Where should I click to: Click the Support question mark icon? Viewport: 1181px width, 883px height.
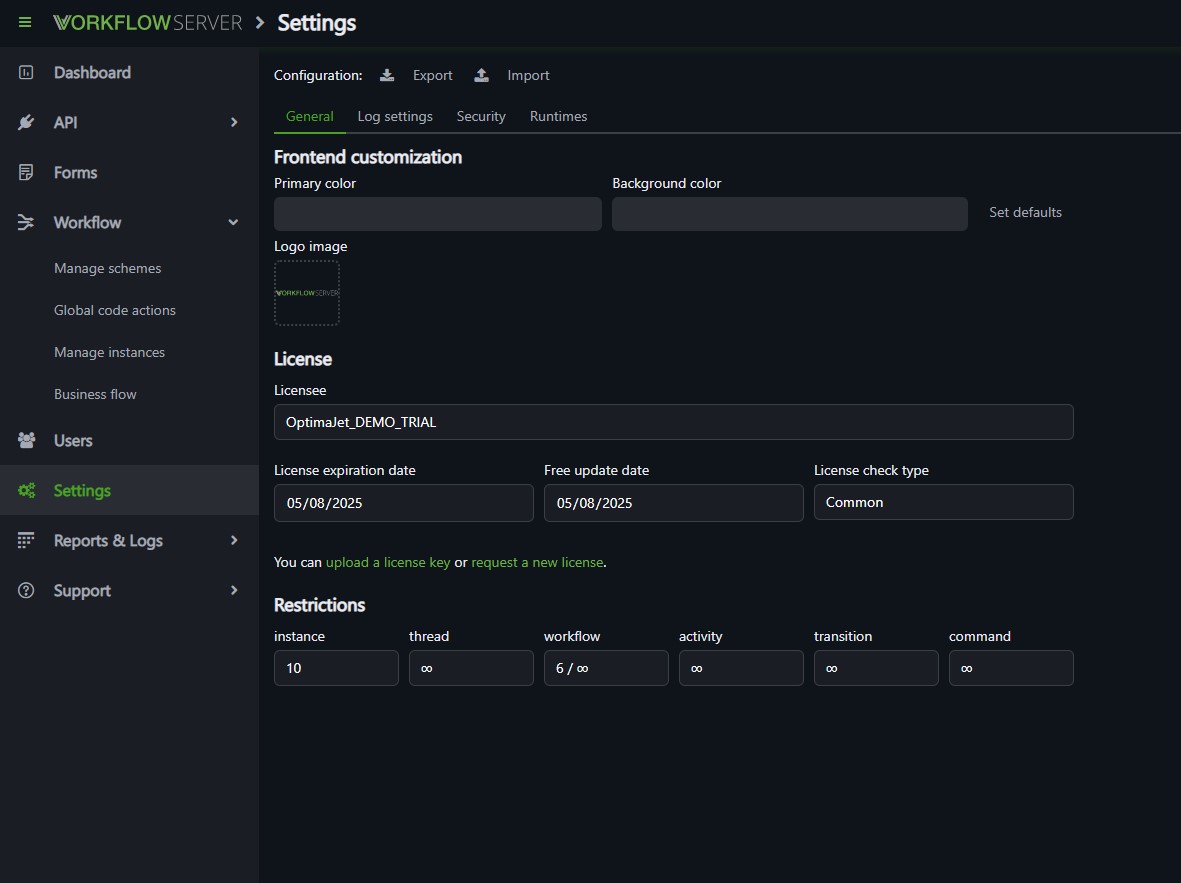point(25,590)
